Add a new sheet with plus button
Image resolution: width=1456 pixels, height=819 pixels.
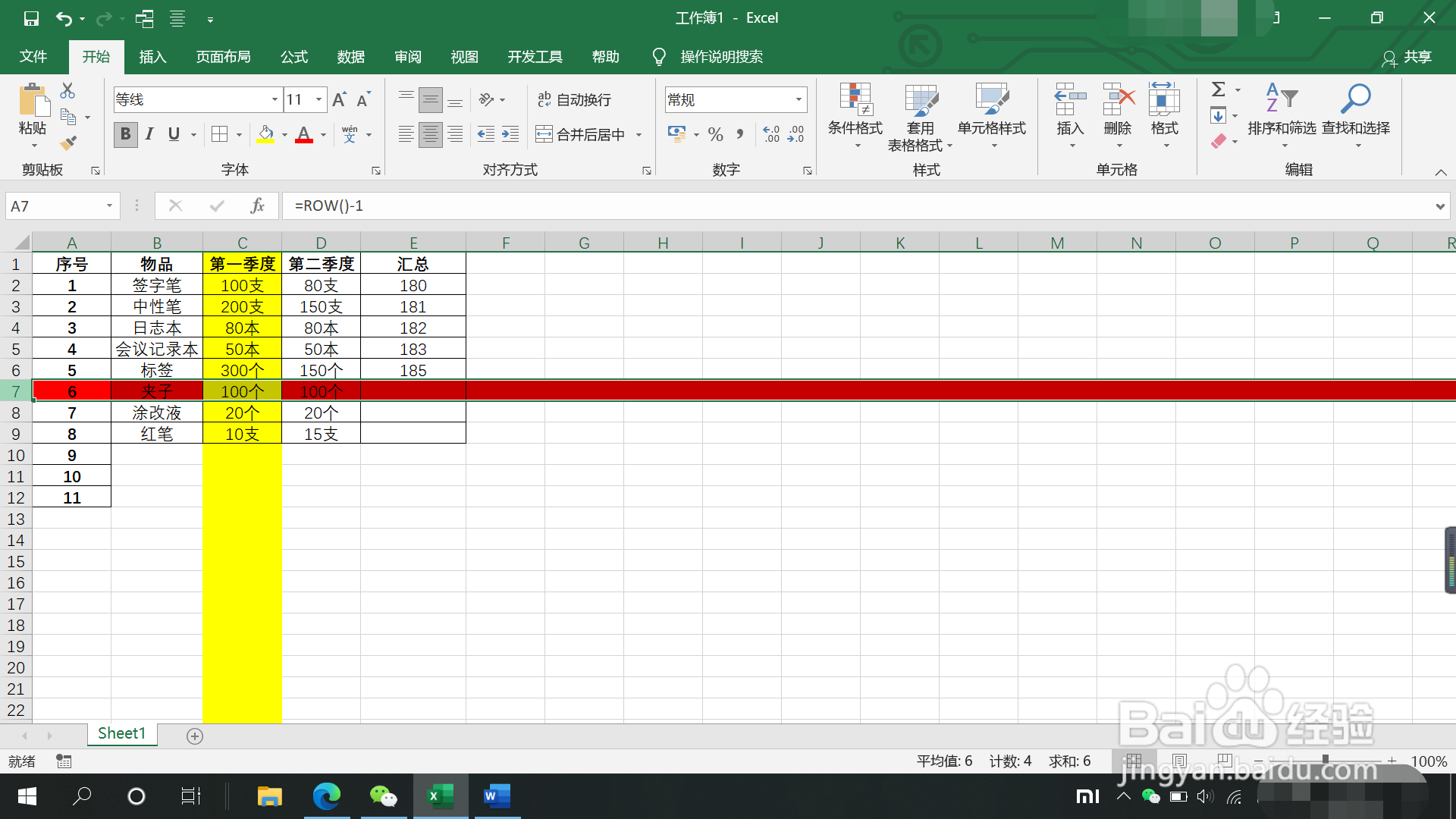point(195,736)
